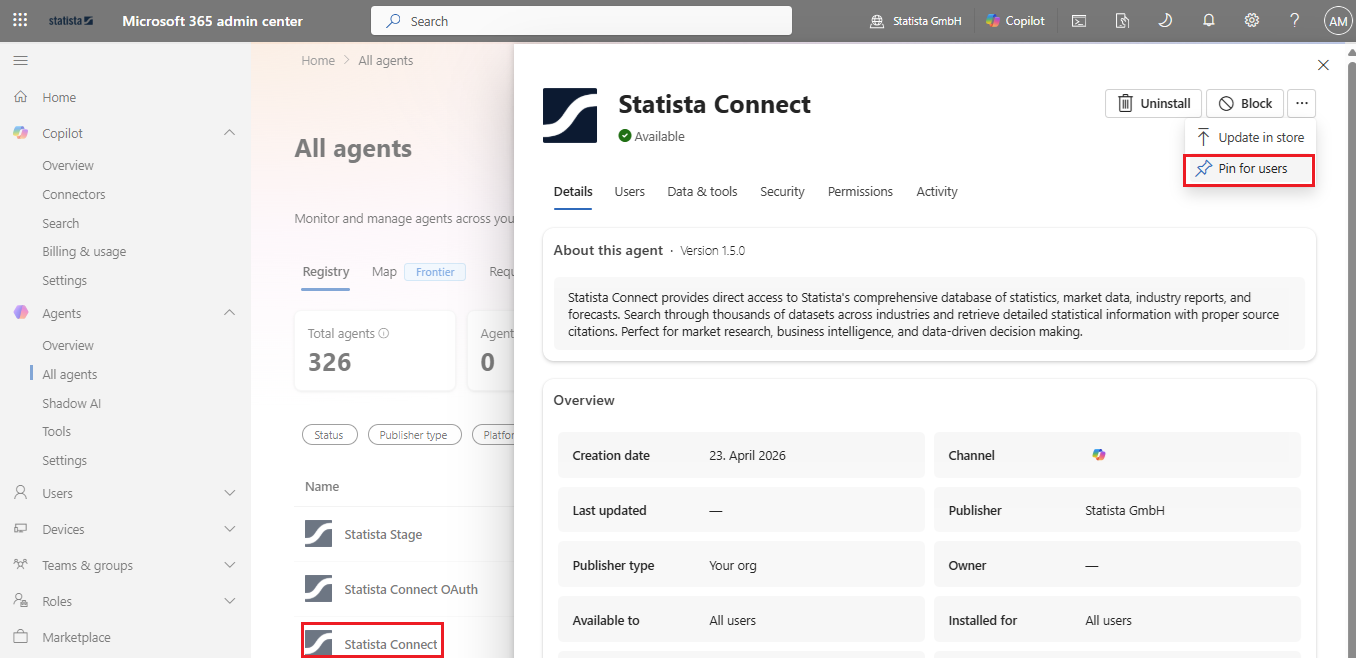Open the Cloud Shell terminal icon
Image resolution: width=1356 pixels, height=658 pixels.
click(x=1079, y=21)
